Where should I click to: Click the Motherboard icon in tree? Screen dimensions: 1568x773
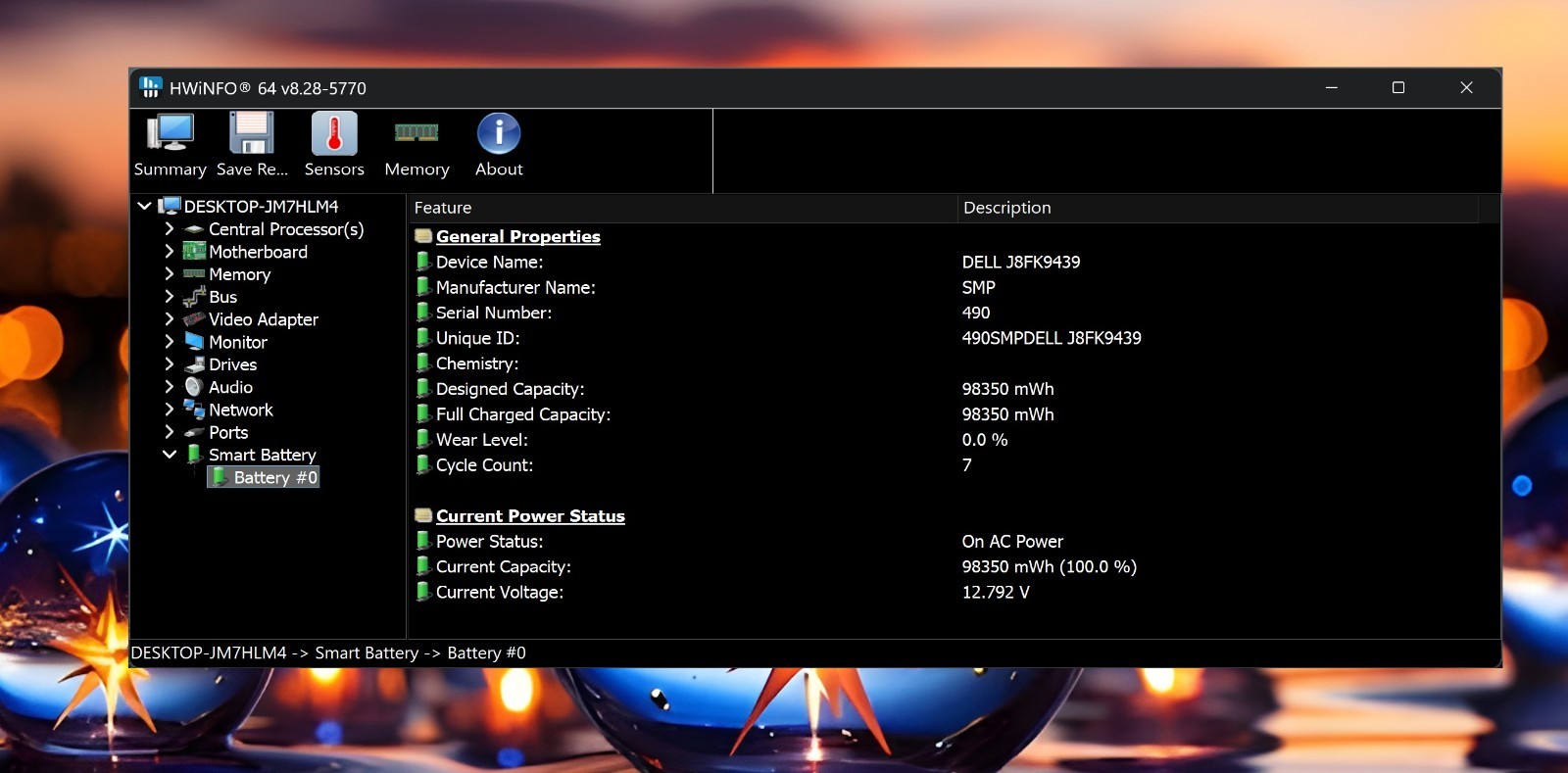(194, 252)
